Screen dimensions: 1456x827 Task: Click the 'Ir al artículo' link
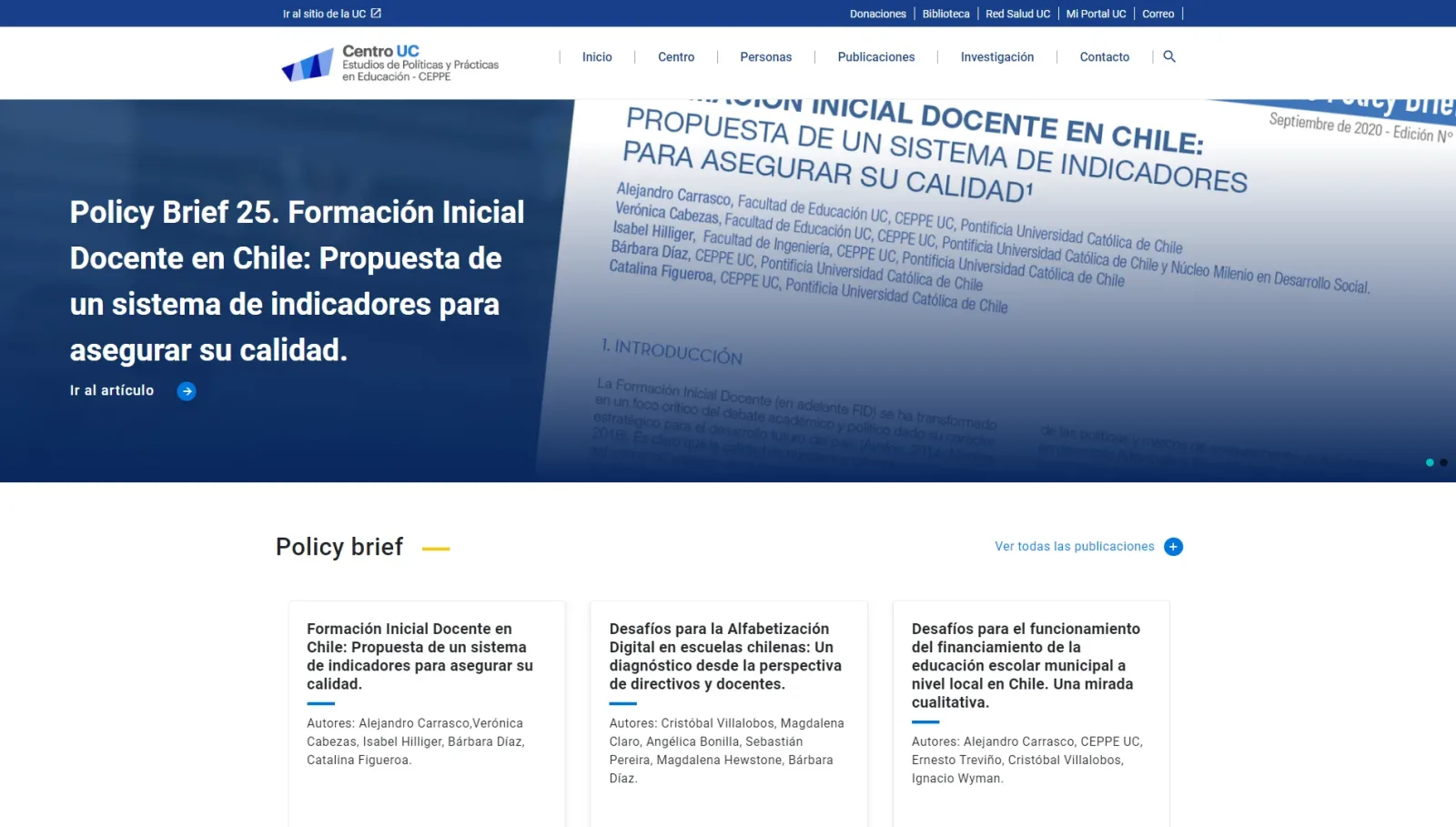(x=112, y=390)
